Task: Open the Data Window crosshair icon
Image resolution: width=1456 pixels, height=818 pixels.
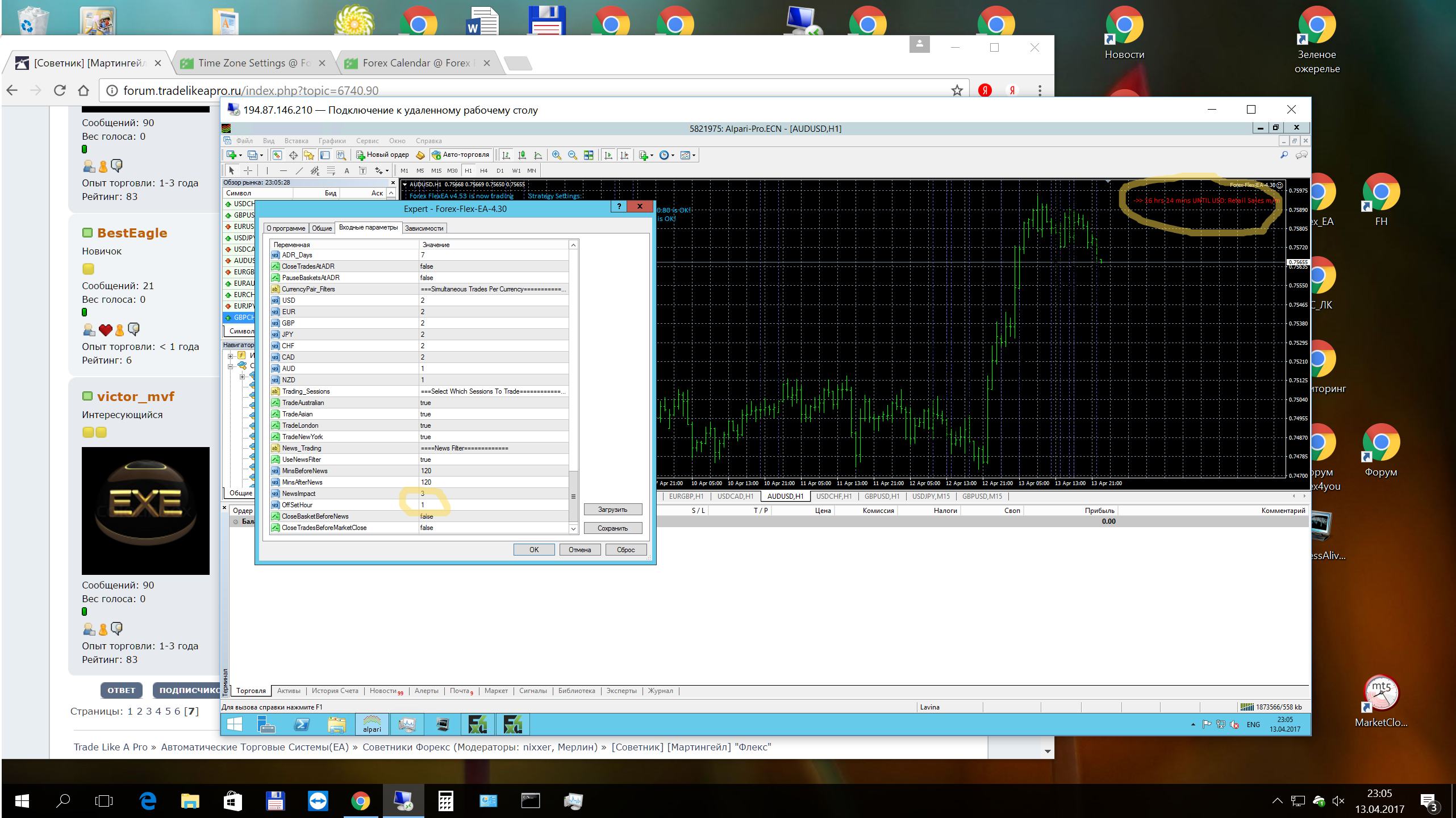Action: point(293,155)
